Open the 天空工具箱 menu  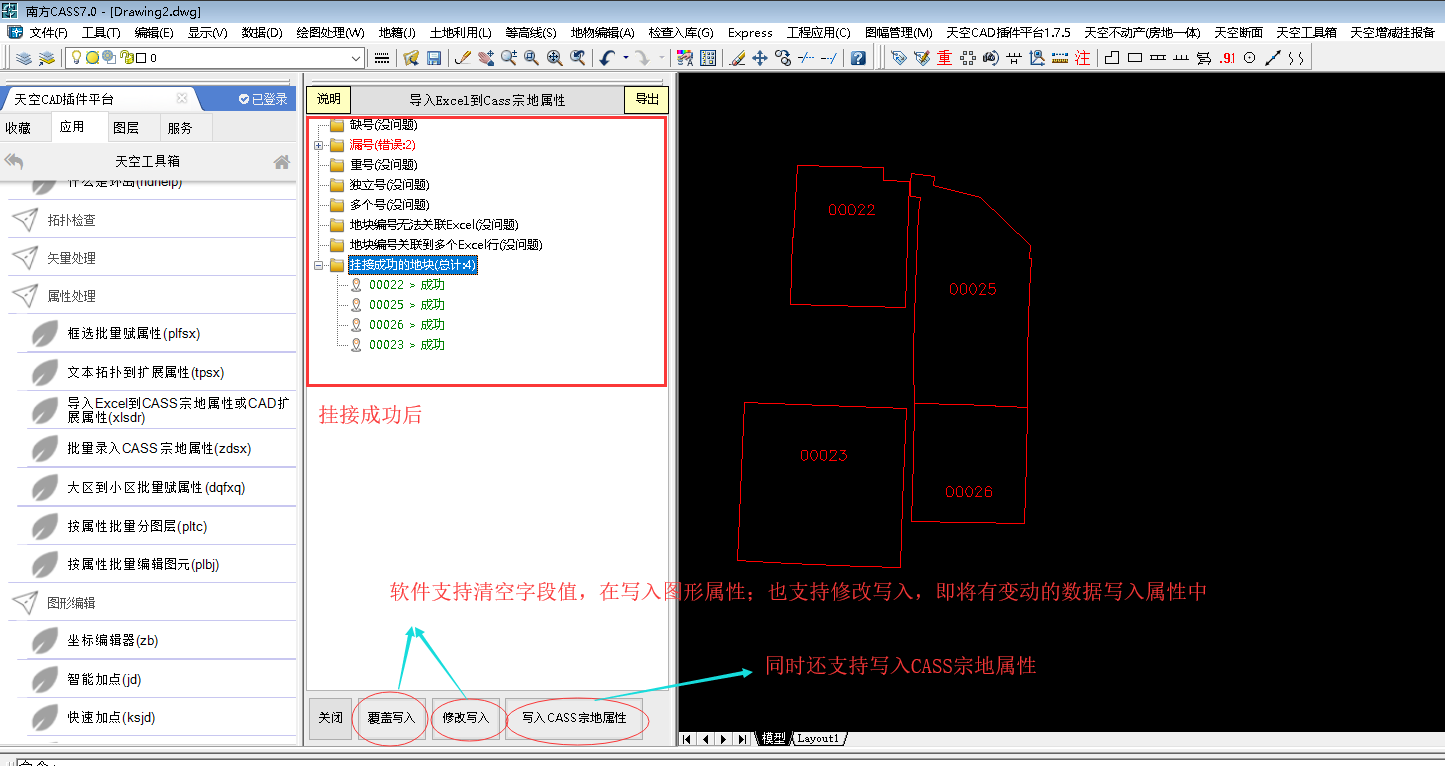click(x=1306, y=32)
